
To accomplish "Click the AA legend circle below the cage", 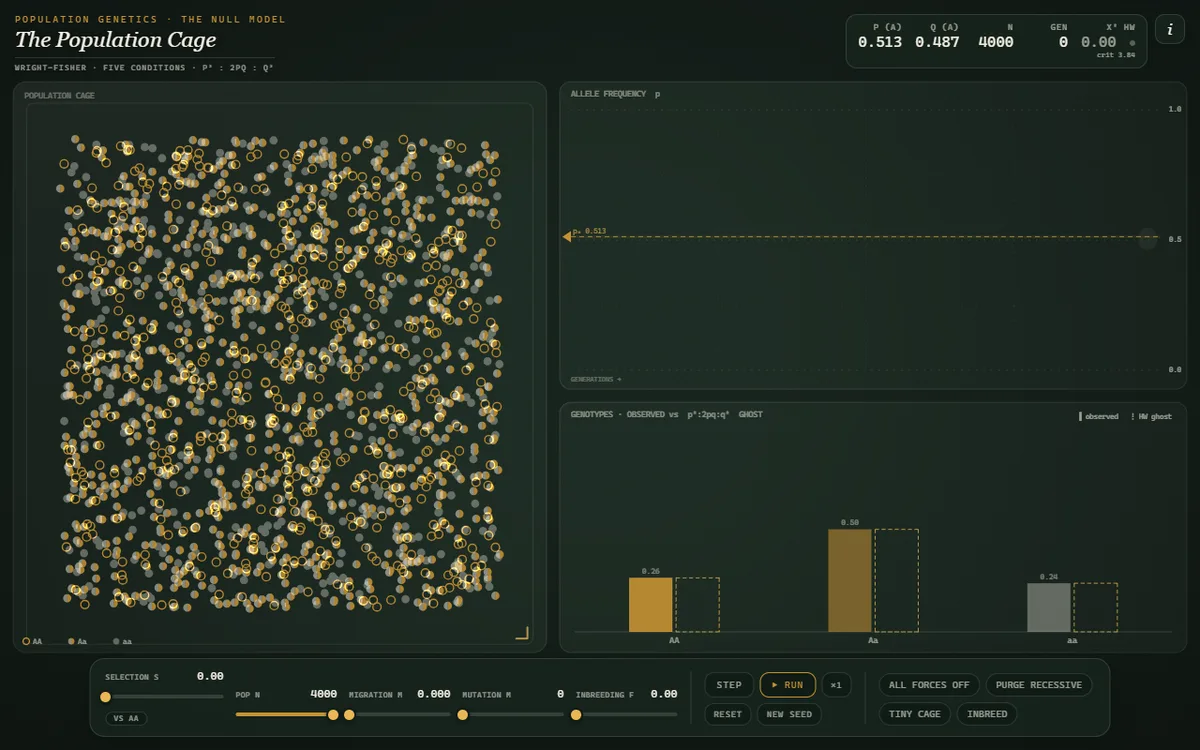I will tap(26, 641).
